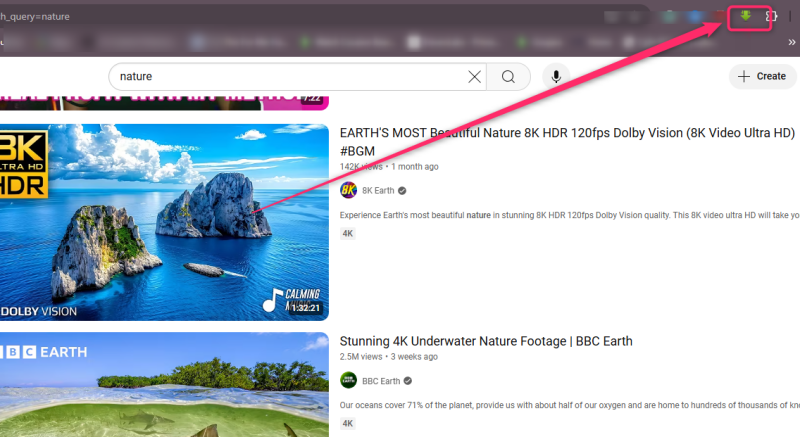Open the browser extensions puzzle icon
Viewport: 800px width, 437px height.
click(x=770, y=17)
